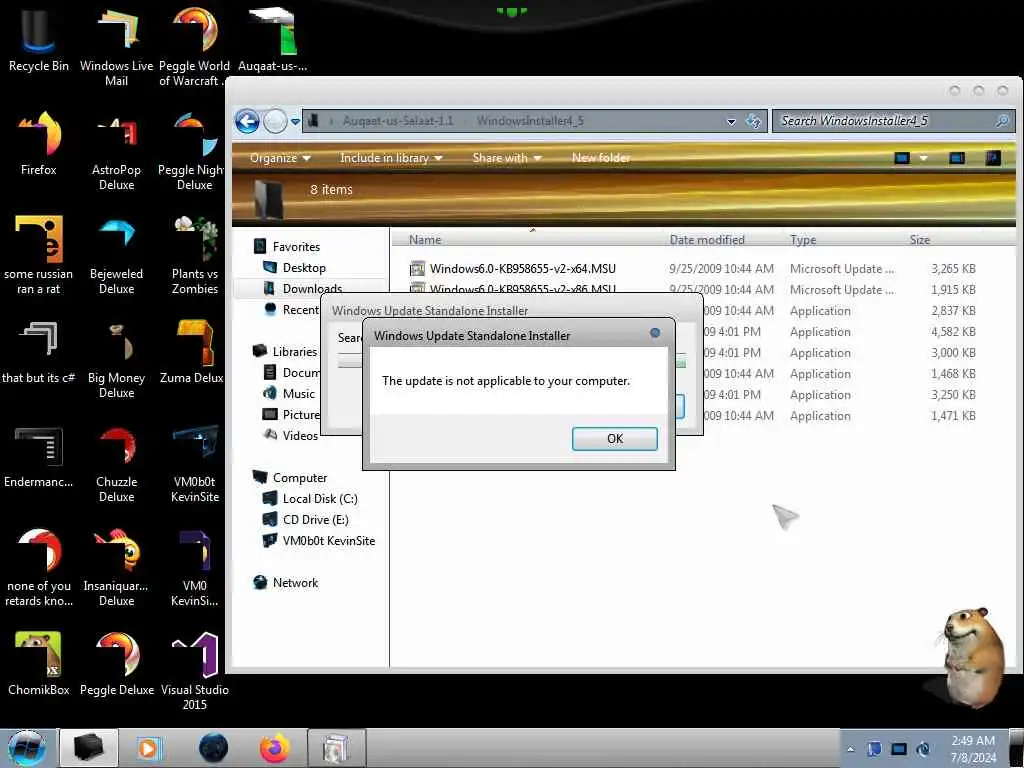Open the media player taskbar icon
The image size is (1024, 768).
coord(149,748)
